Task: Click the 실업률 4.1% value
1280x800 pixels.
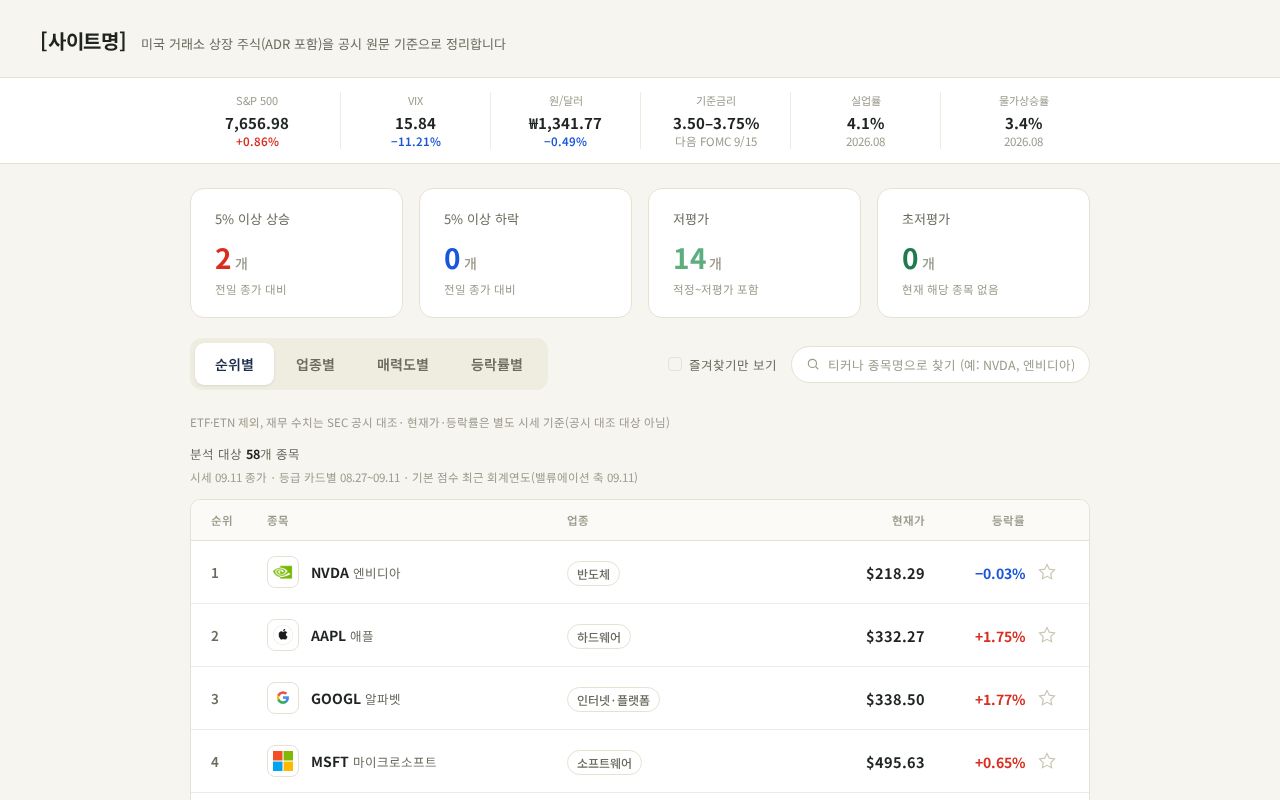Action: [x=866, y=123]
